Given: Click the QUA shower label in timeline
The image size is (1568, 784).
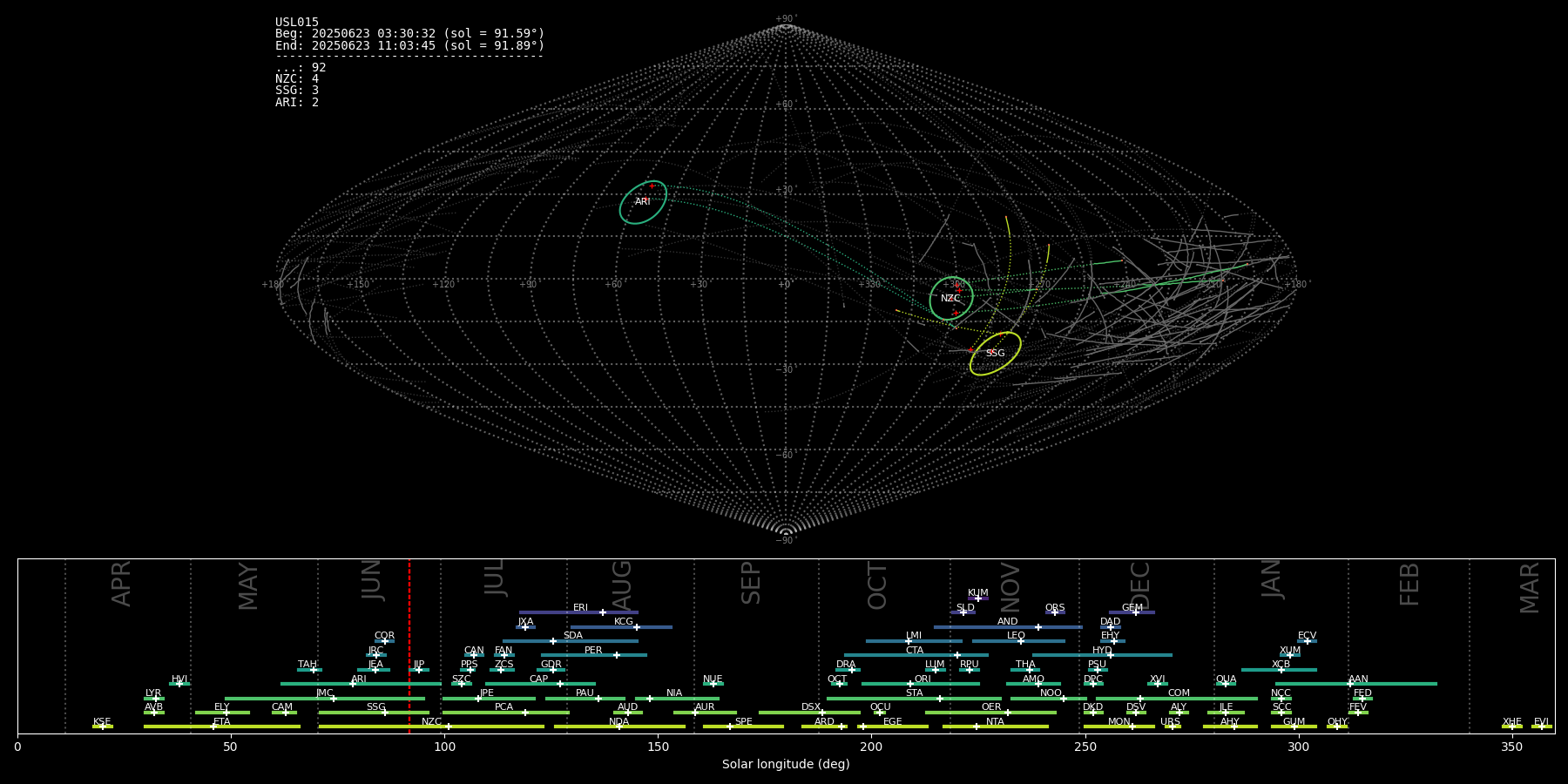Looking at the screenshot, I should tap(1226, 679).
